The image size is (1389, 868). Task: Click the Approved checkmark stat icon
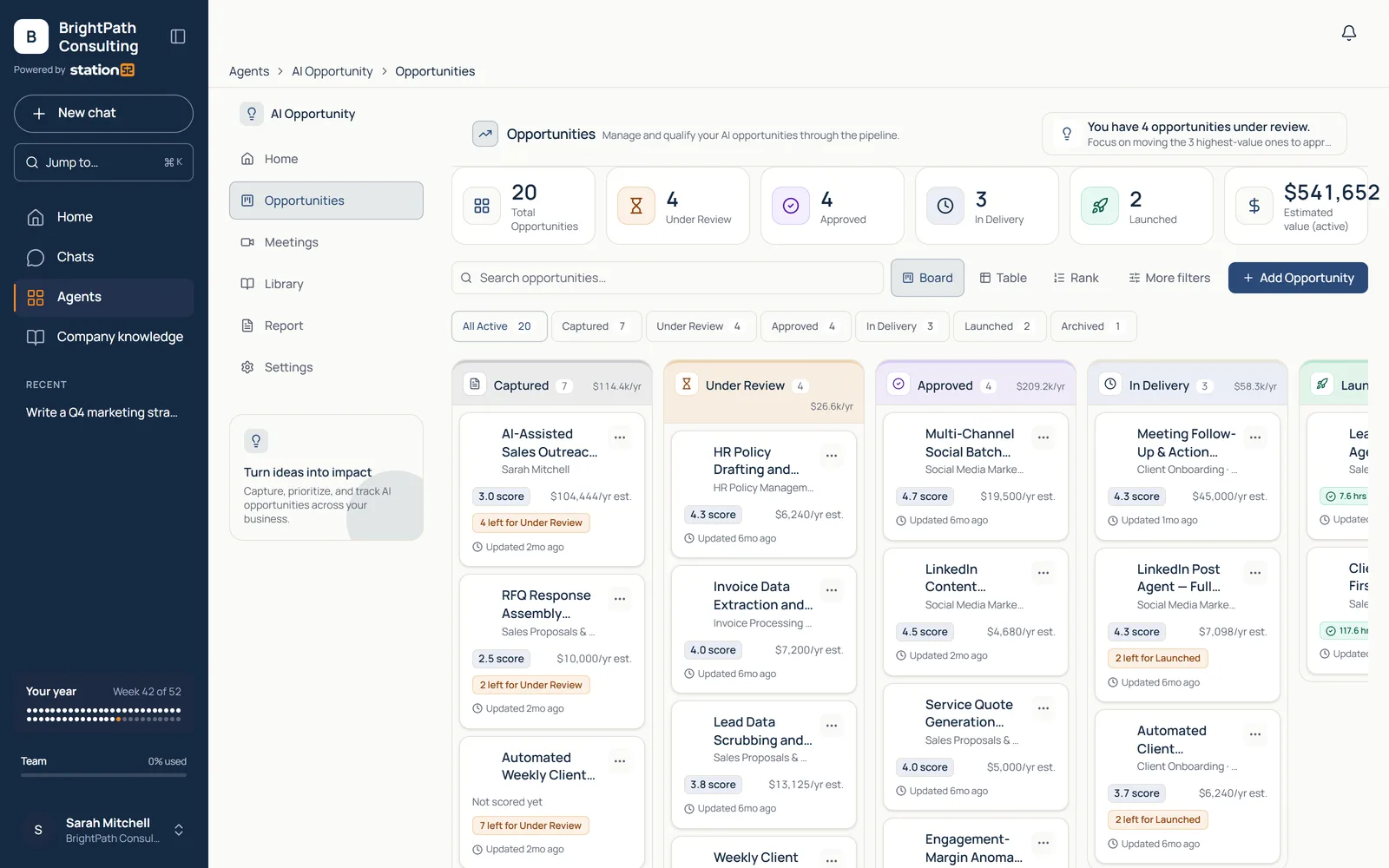(791, 206)
